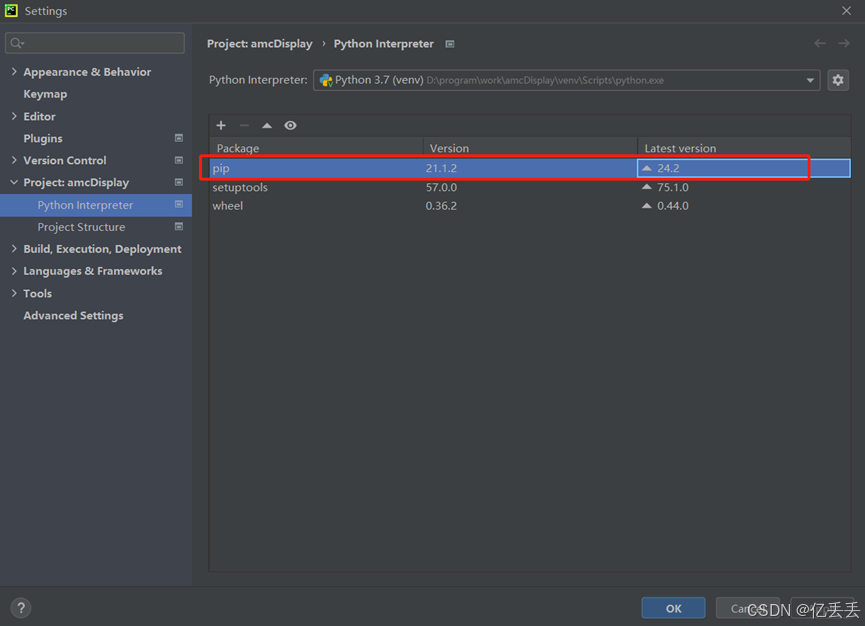Click Project: amcDisplay in the breadcrumb
This screenshot has height=626, width=865.
click(x=259, y=44)
